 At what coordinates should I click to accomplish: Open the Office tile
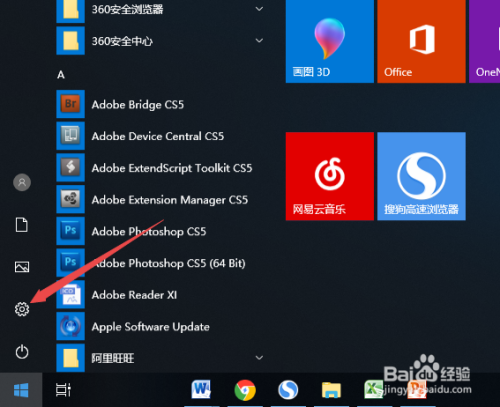pyautogui.click(x=421, y=41)
